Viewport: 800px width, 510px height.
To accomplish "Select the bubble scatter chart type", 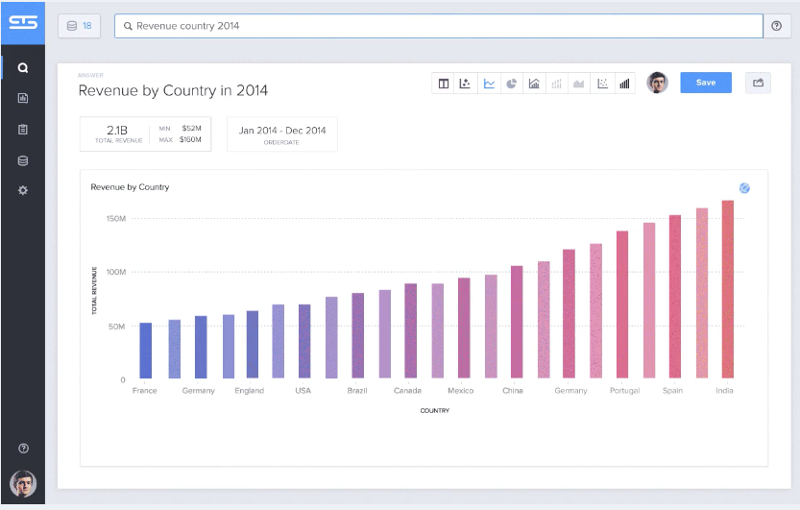I will tap(465, 84).
